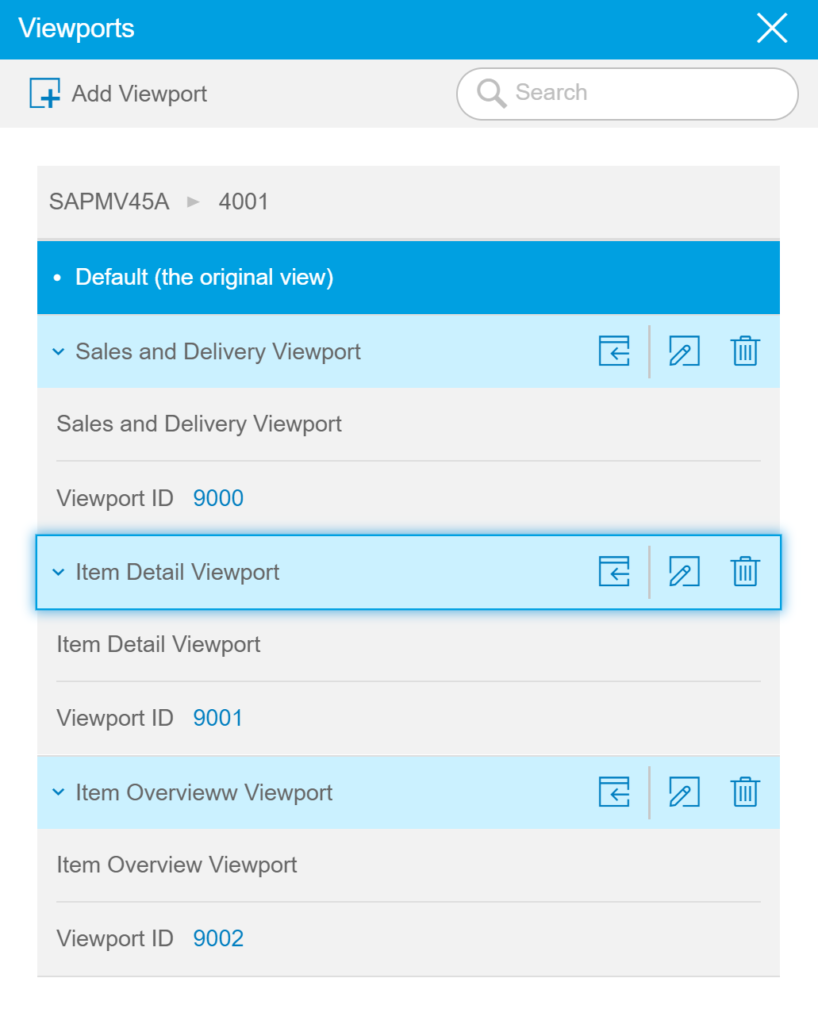Viewport: 818px width, 1024px height.
Task: Open Viewport ID 9001
Action: coord(217,717)
